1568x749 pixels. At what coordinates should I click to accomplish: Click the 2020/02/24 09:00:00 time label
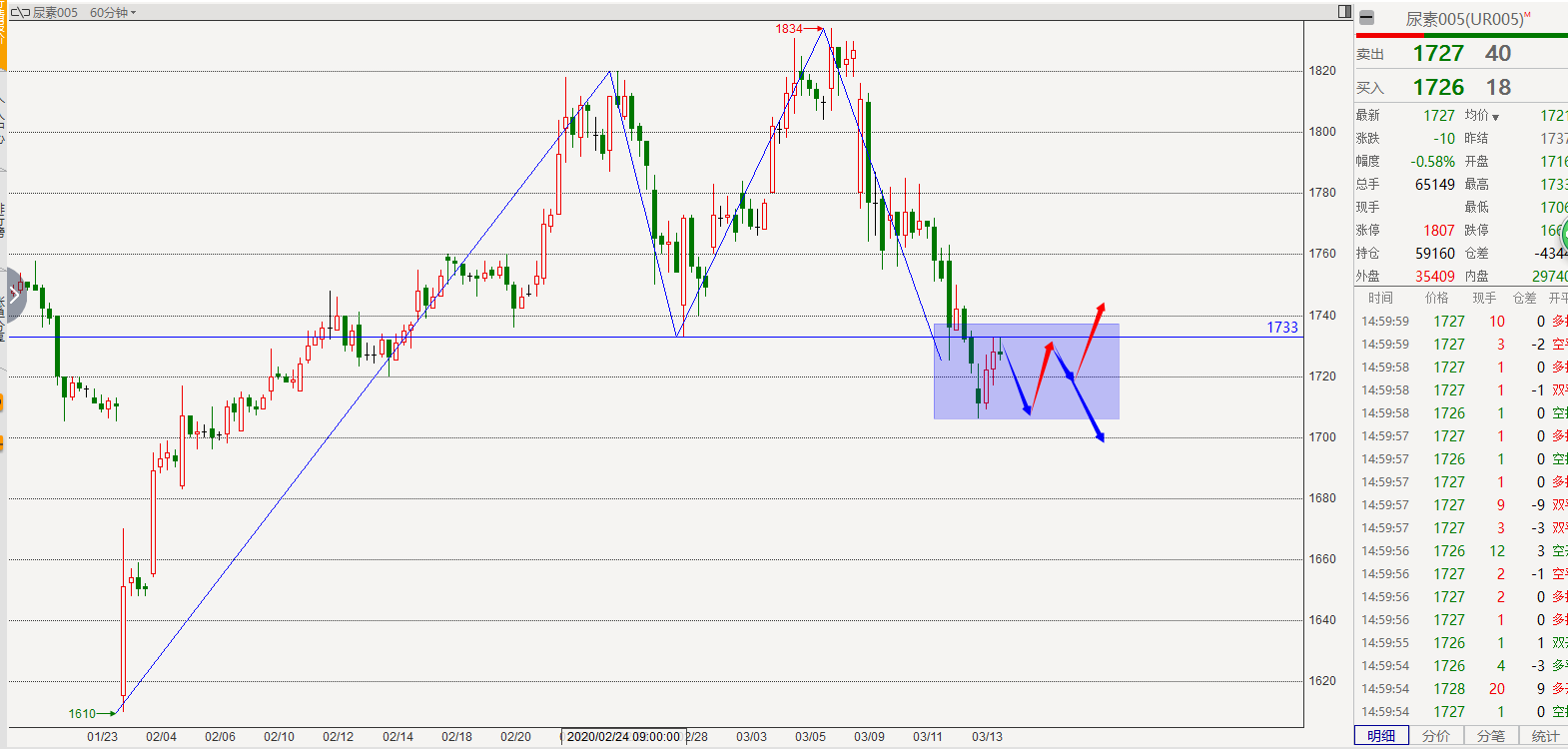tap(623, 737)
